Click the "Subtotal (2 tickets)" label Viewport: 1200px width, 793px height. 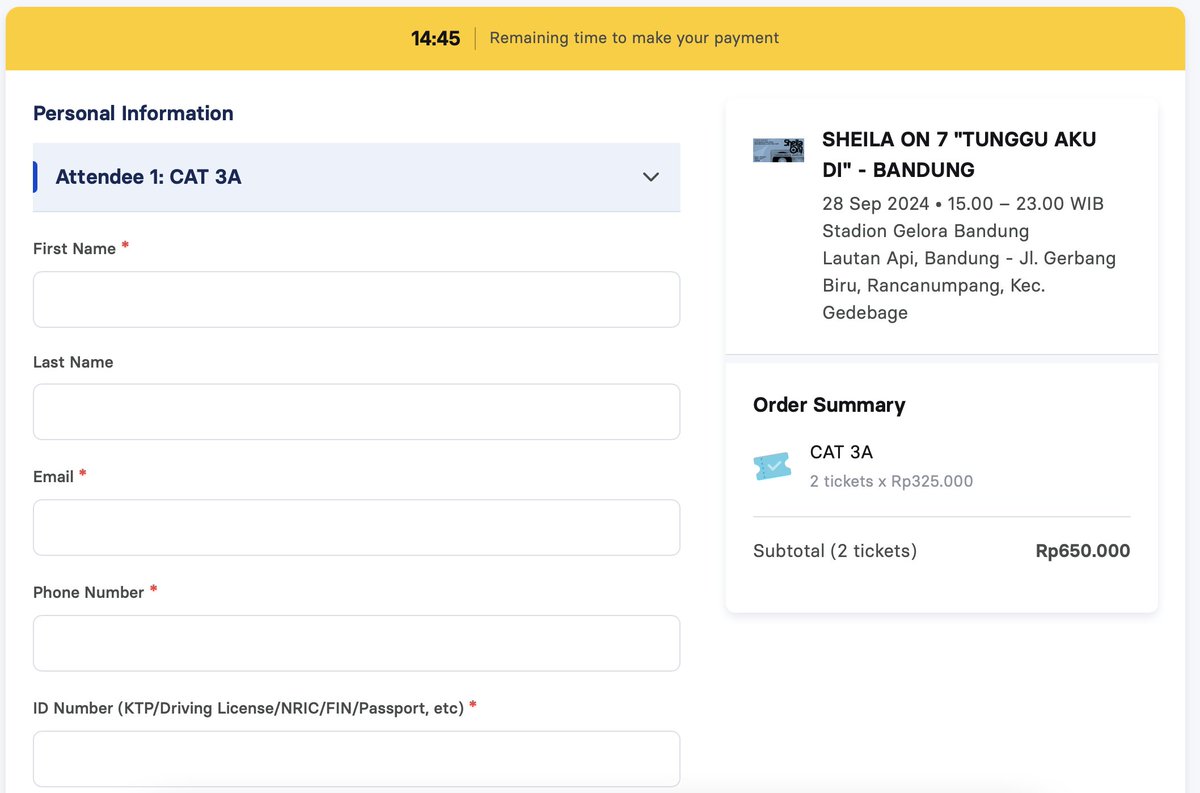835,551
